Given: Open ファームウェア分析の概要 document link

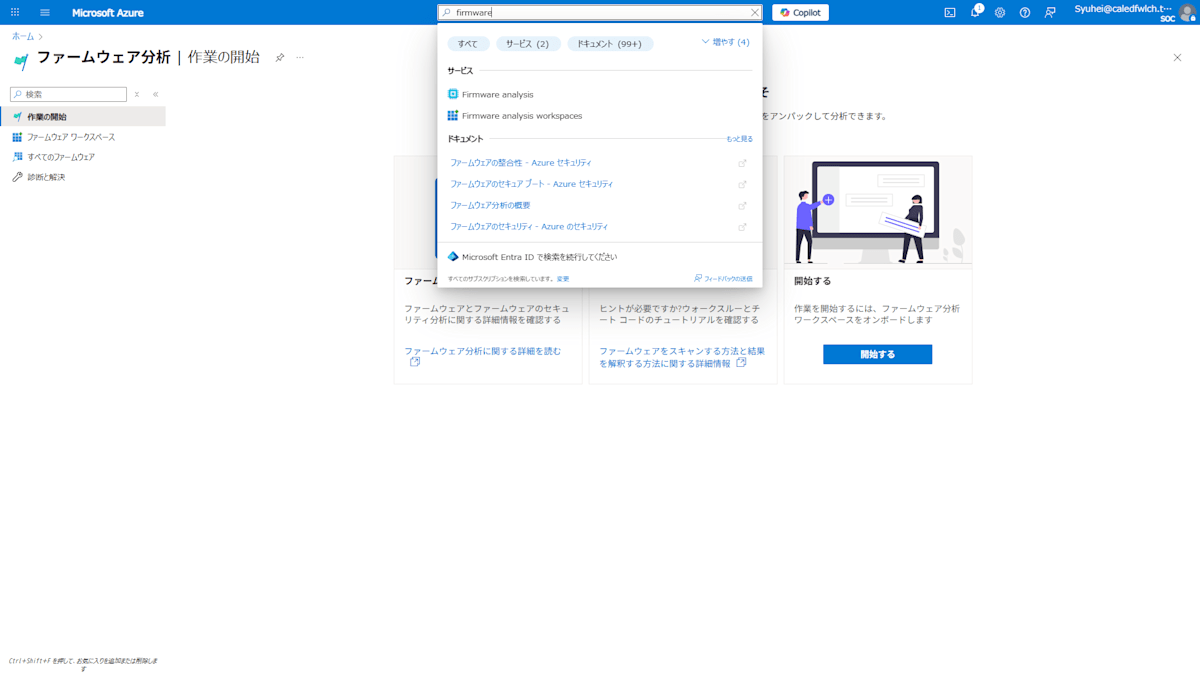Looking at the screenshot, I should (490, 205).
